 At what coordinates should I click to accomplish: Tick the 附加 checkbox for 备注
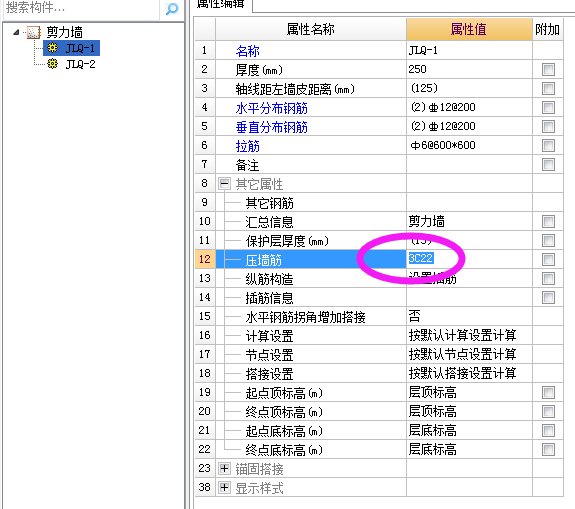coord(548,164)
